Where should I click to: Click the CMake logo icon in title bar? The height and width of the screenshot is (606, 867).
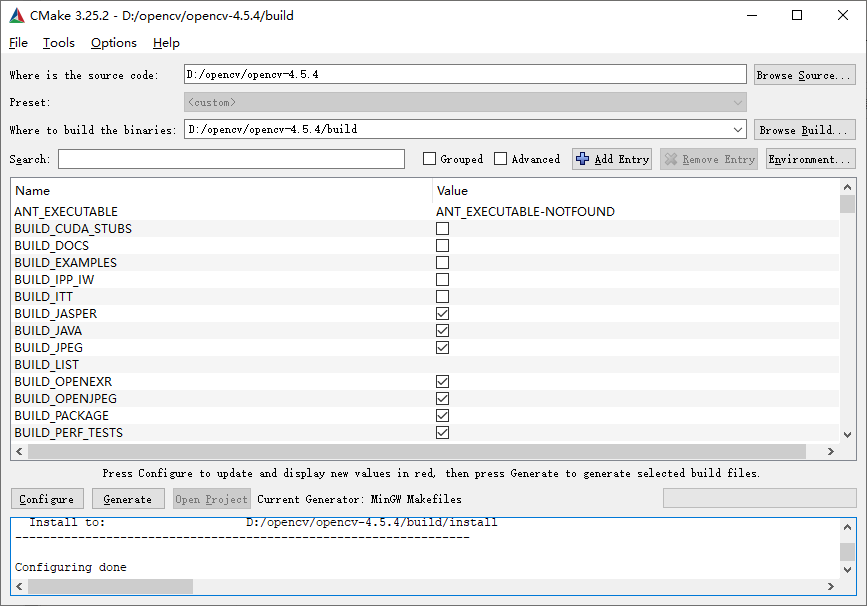(17, 15)
